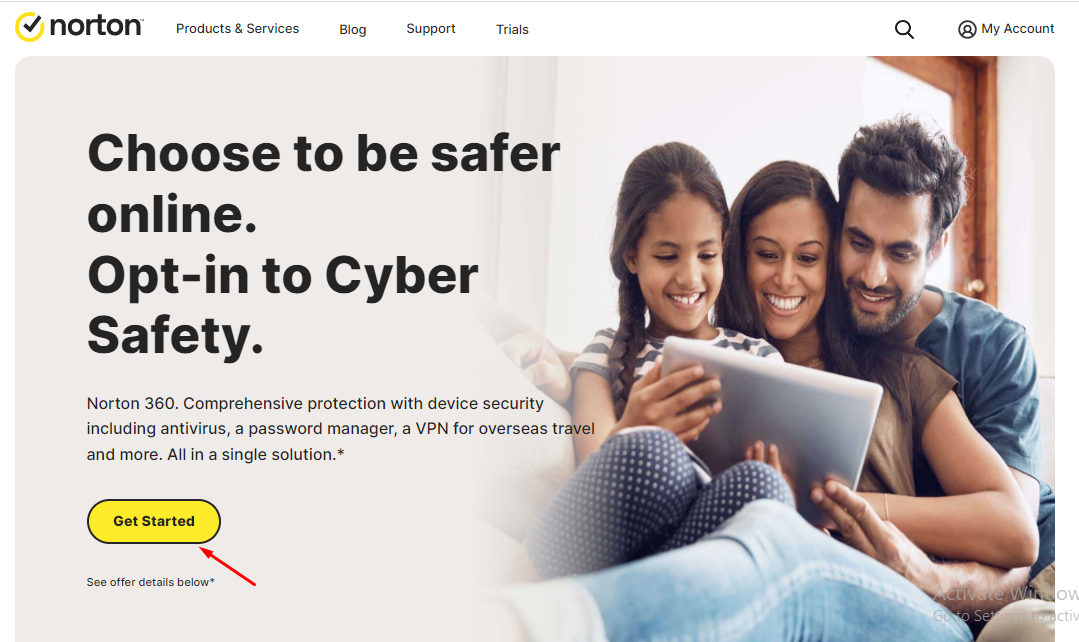Click the Norton 360 description paragraph
The image size is (1079, 642).
(x=341, y=429)
